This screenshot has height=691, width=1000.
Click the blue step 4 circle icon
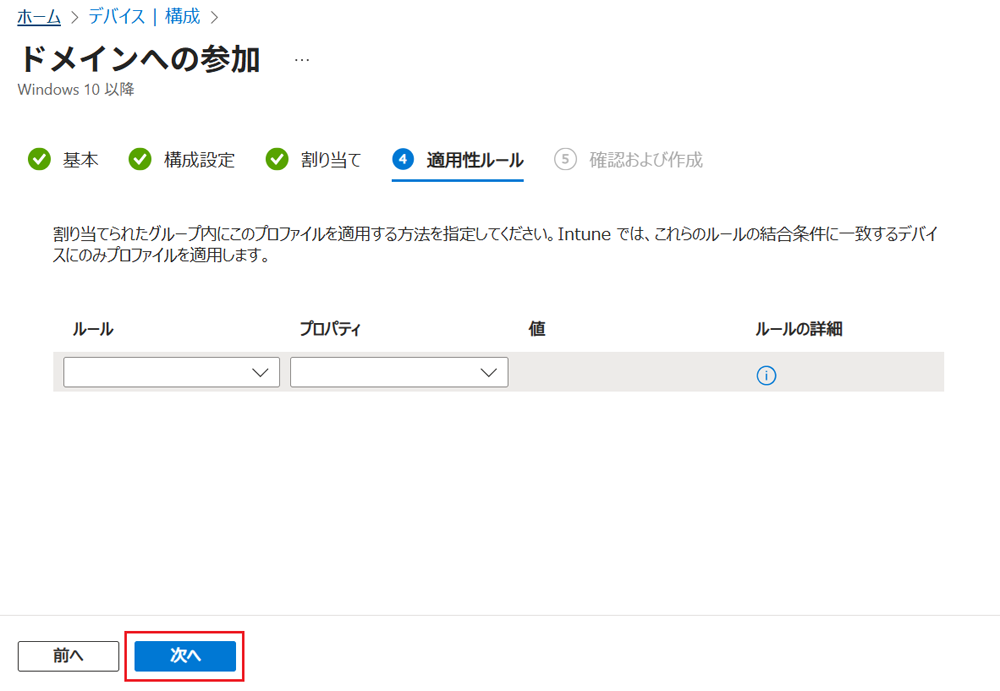tap(403, 159)
